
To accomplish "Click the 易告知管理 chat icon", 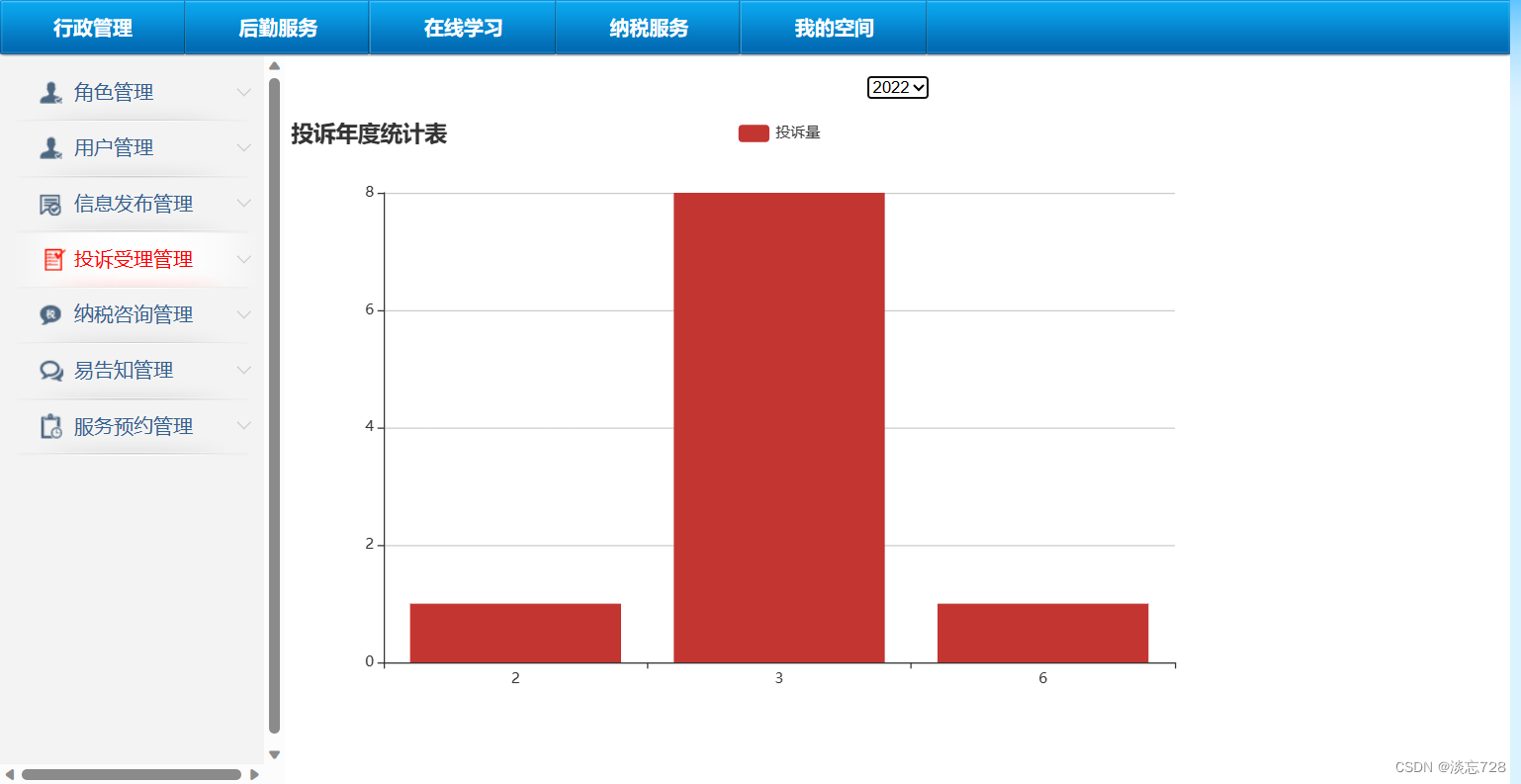I will (51, 371).
